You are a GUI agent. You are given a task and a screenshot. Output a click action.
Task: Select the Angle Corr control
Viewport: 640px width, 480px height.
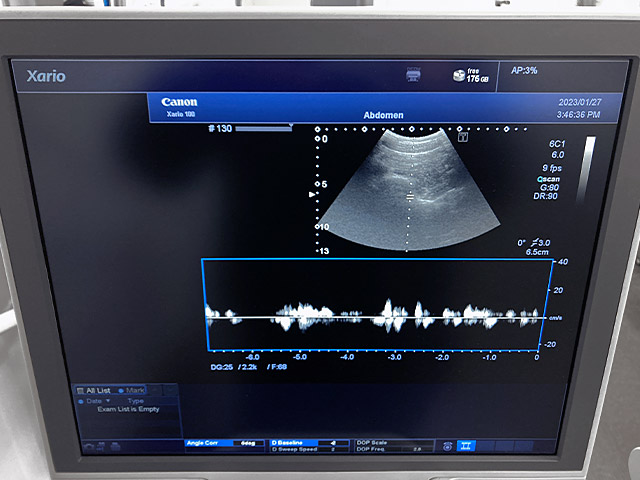(225, 443)
